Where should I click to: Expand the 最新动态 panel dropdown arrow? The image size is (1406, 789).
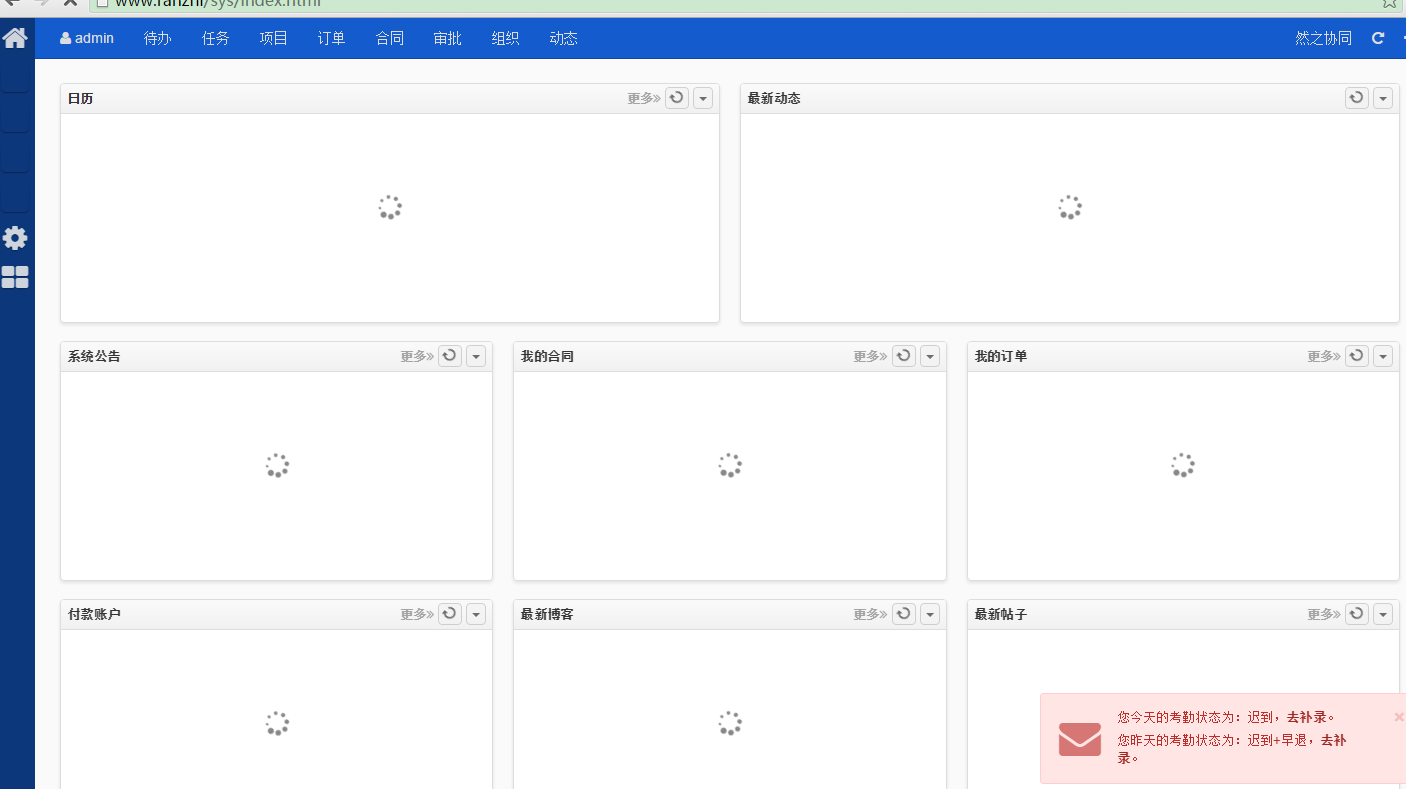click(x=1383, y=98)
